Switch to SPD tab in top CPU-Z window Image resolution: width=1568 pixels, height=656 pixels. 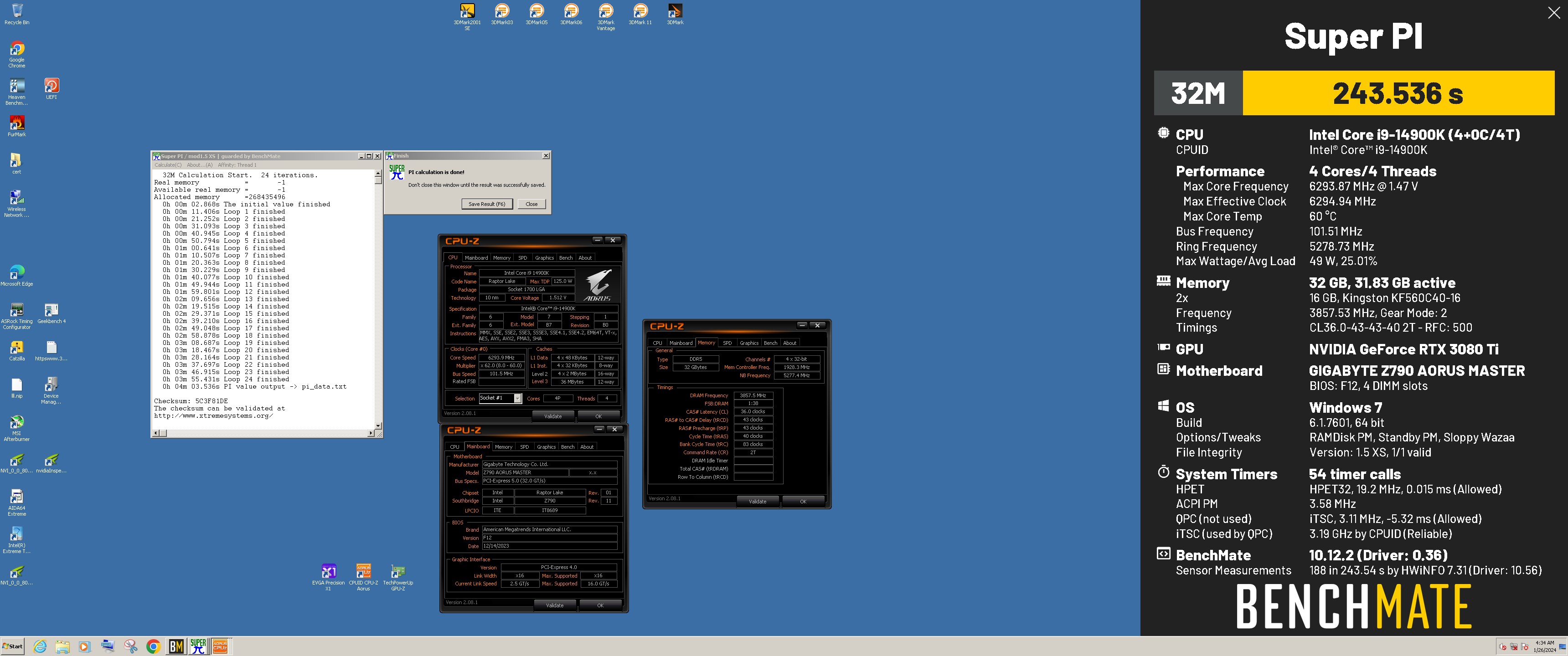pos(522,257)
